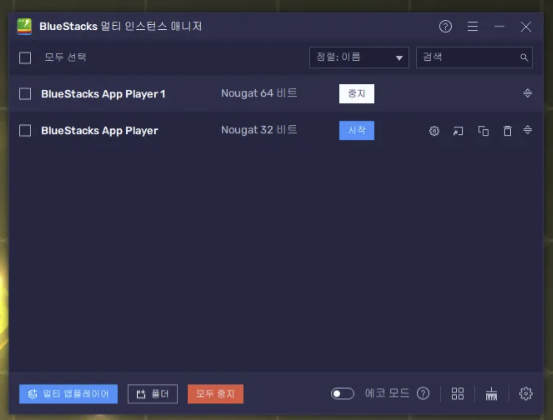
Task: Click the magnifier search icon
Action: (x=524, y=57)
